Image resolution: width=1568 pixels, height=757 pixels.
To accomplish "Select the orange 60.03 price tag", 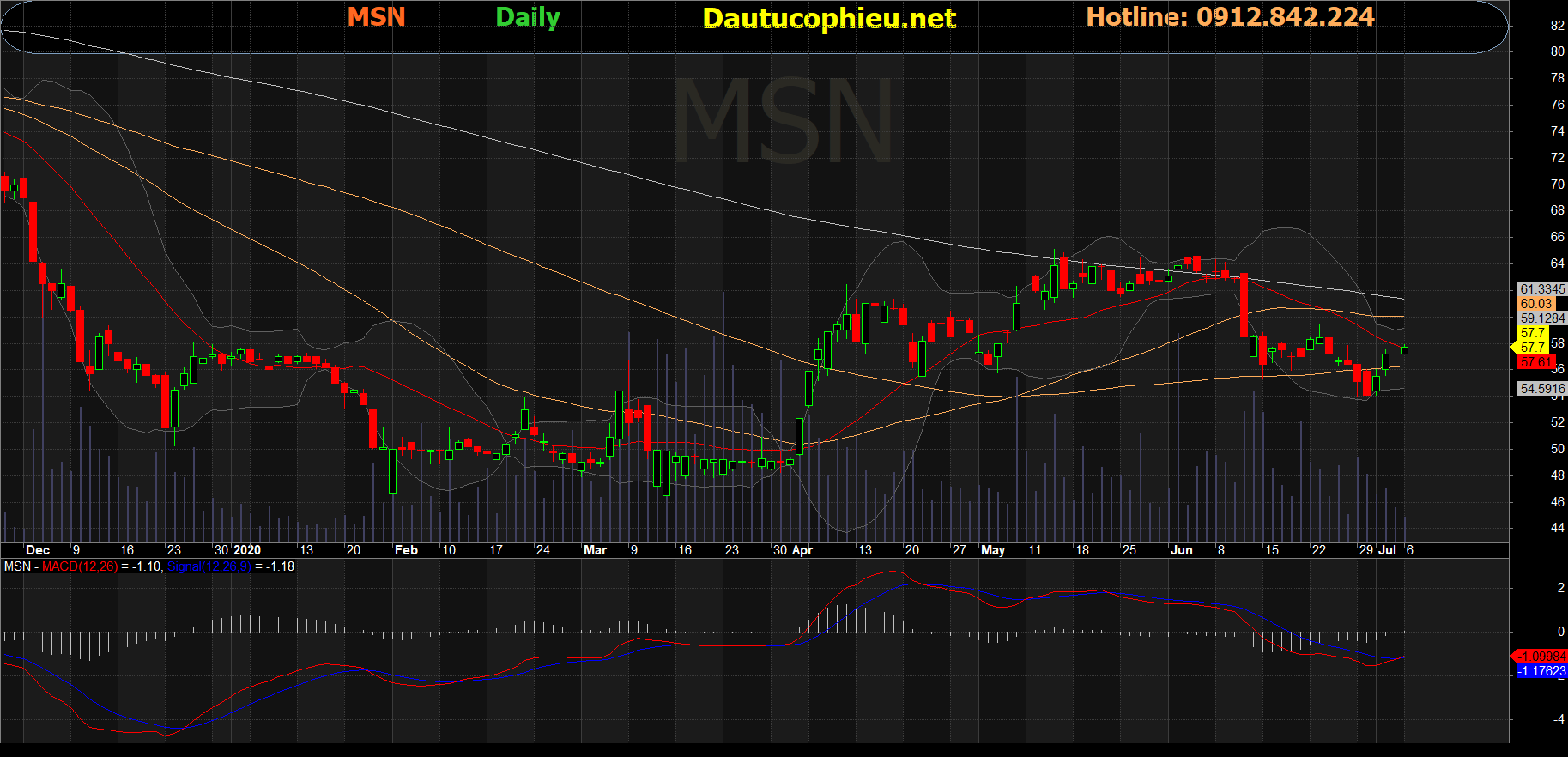I will click(1535, 304).
